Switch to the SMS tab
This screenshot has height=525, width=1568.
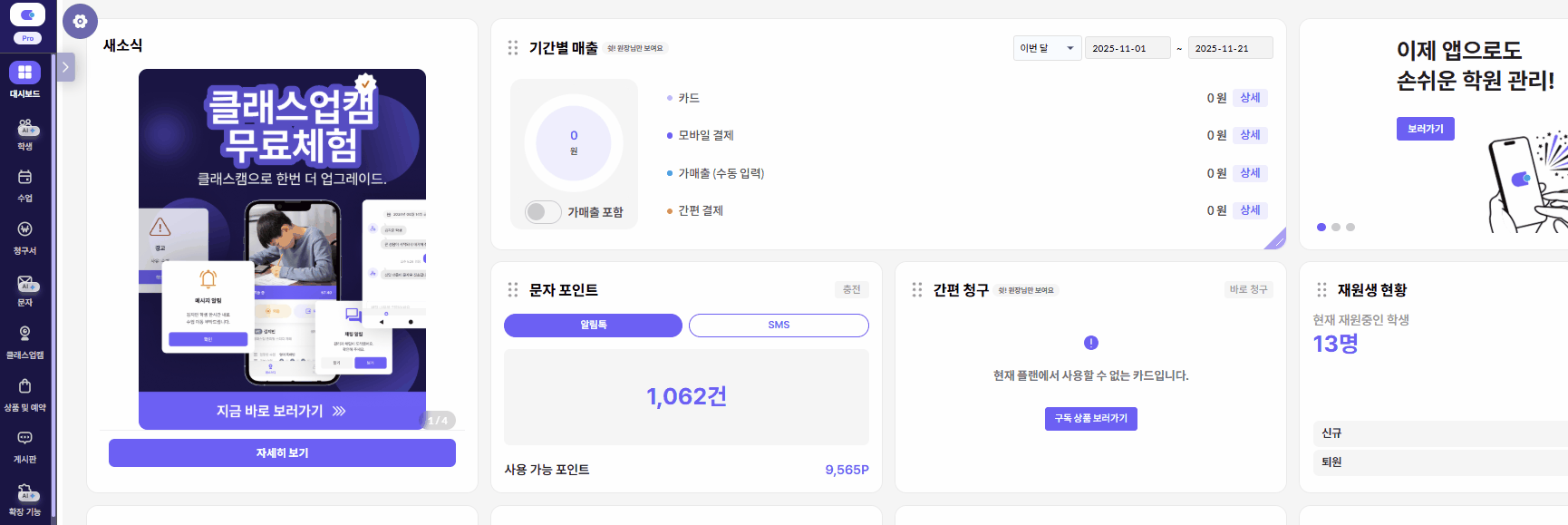[x=779, y=325]
